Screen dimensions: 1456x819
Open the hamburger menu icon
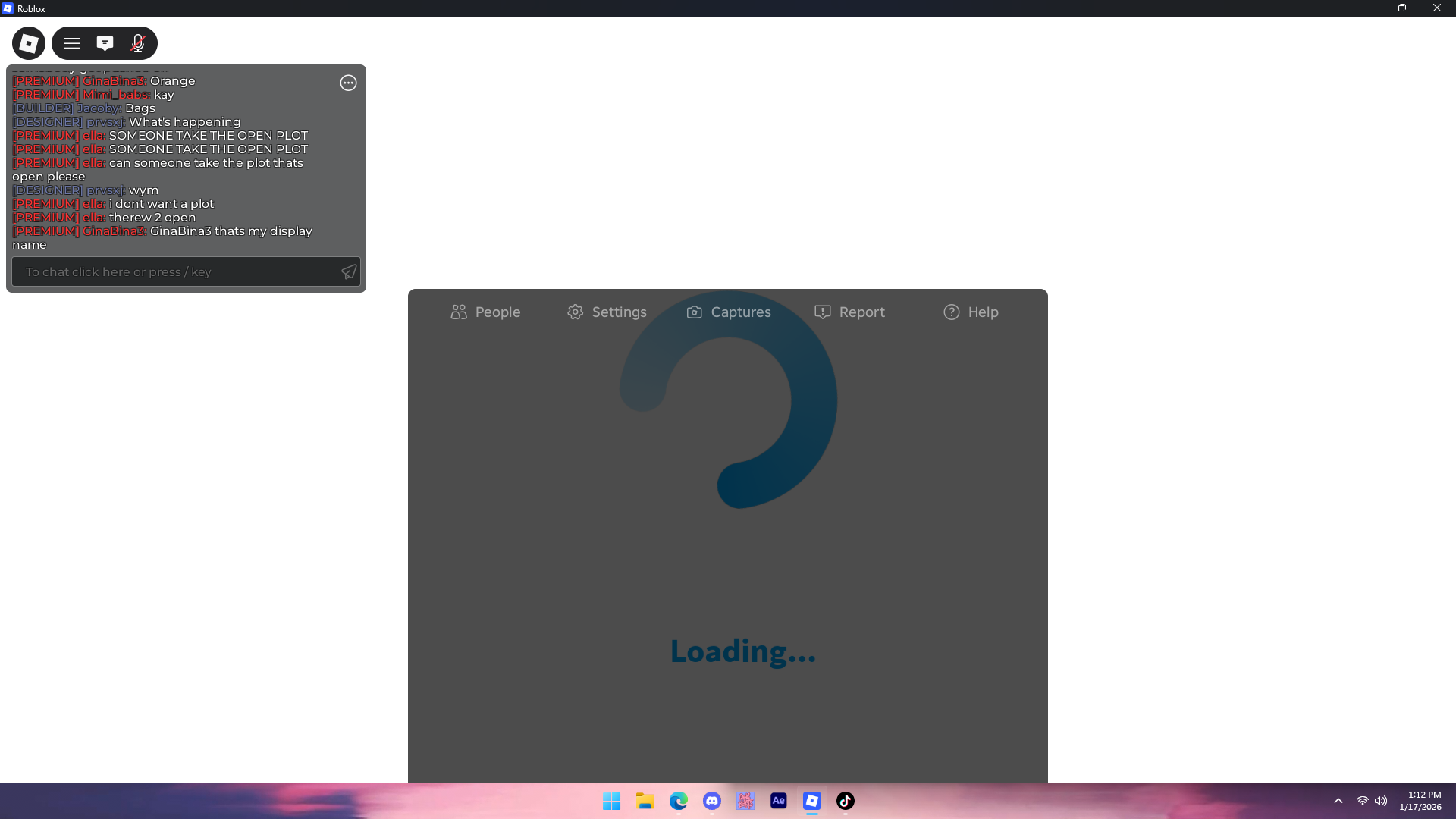(x=72, y=43)
